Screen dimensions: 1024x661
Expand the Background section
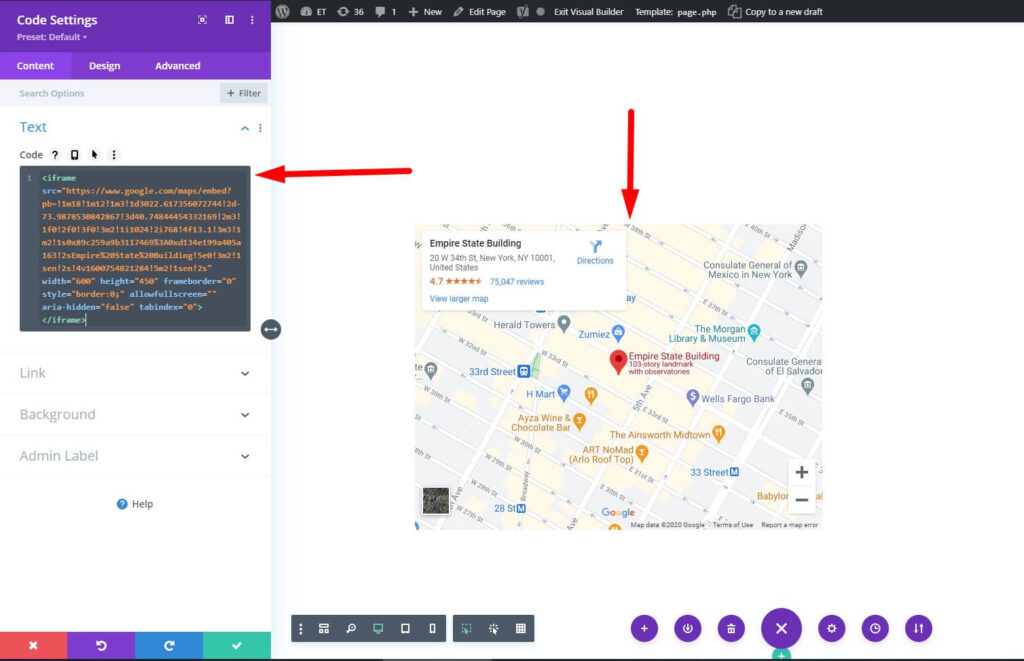(135, 415)
